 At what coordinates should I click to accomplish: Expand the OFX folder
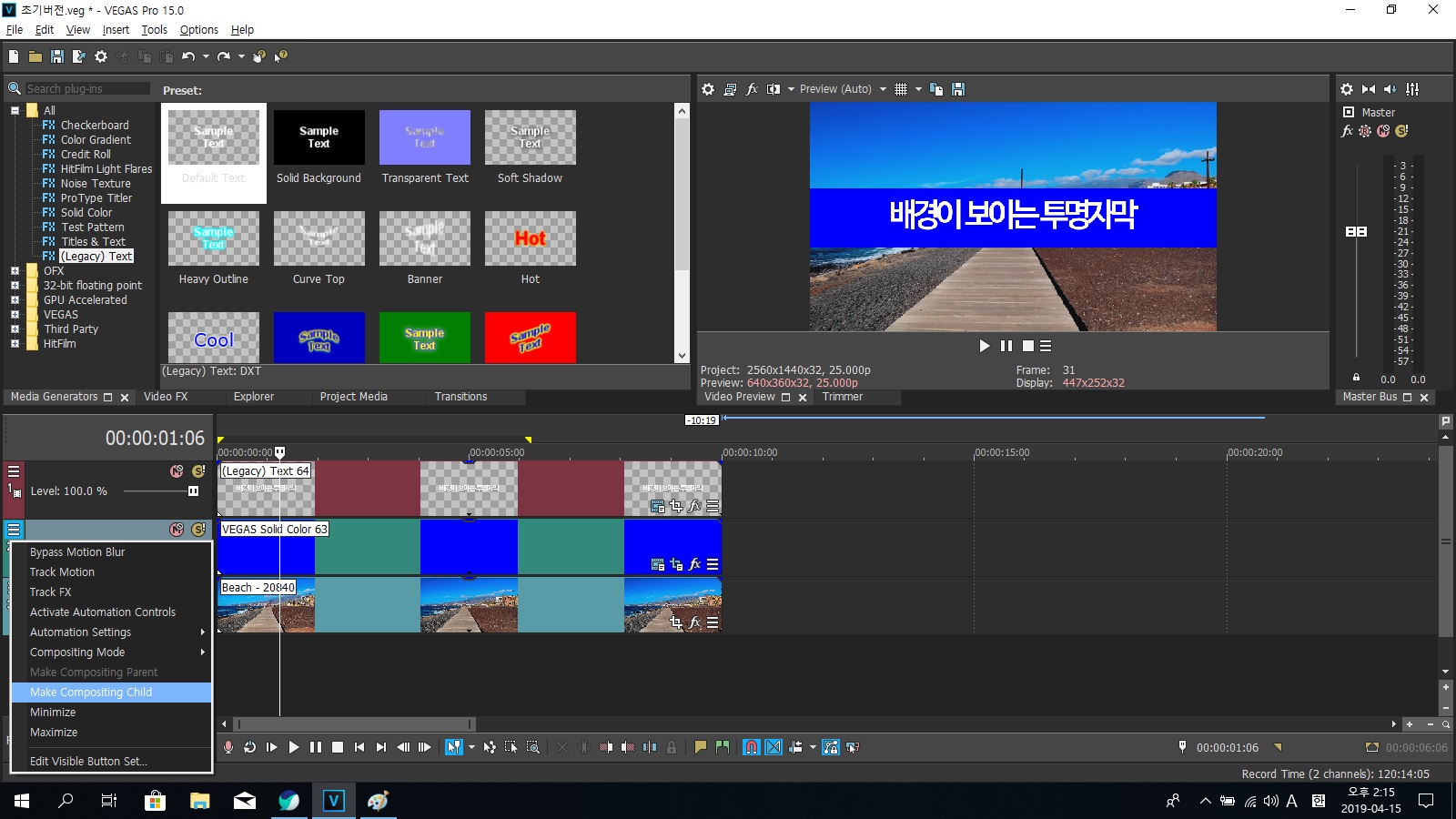(x=15, y=271)
